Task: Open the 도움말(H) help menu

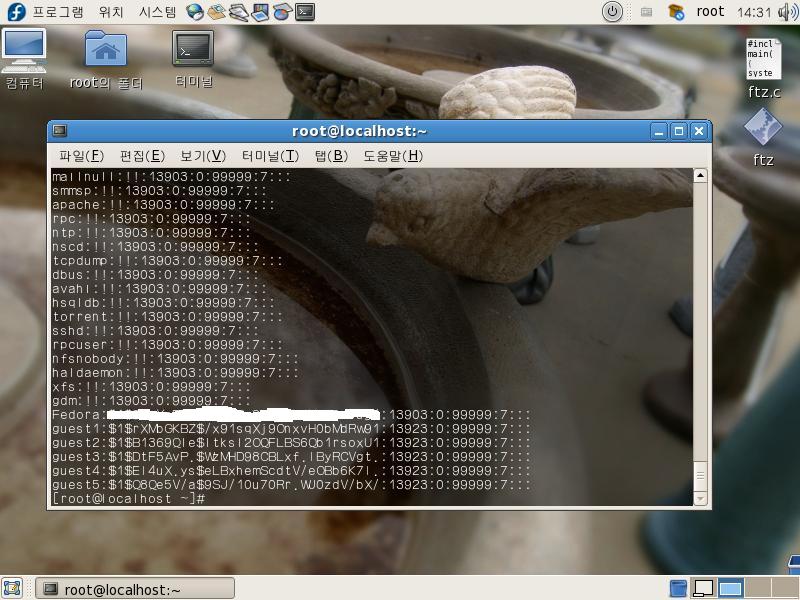Action: 392,155
